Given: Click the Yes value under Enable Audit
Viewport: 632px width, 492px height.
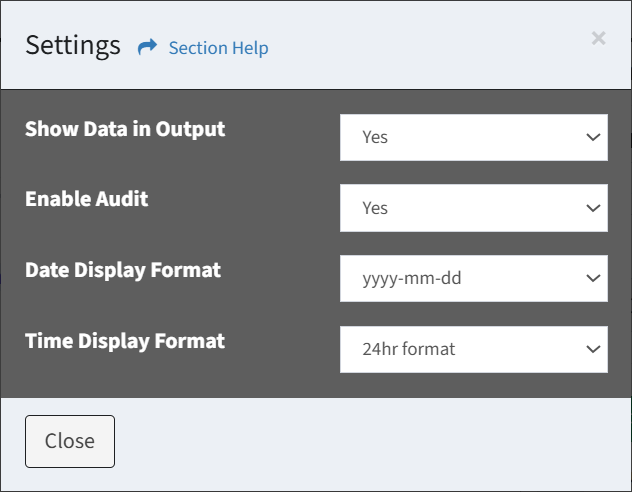Looking at the screenshot, I should tap(375, 208).
